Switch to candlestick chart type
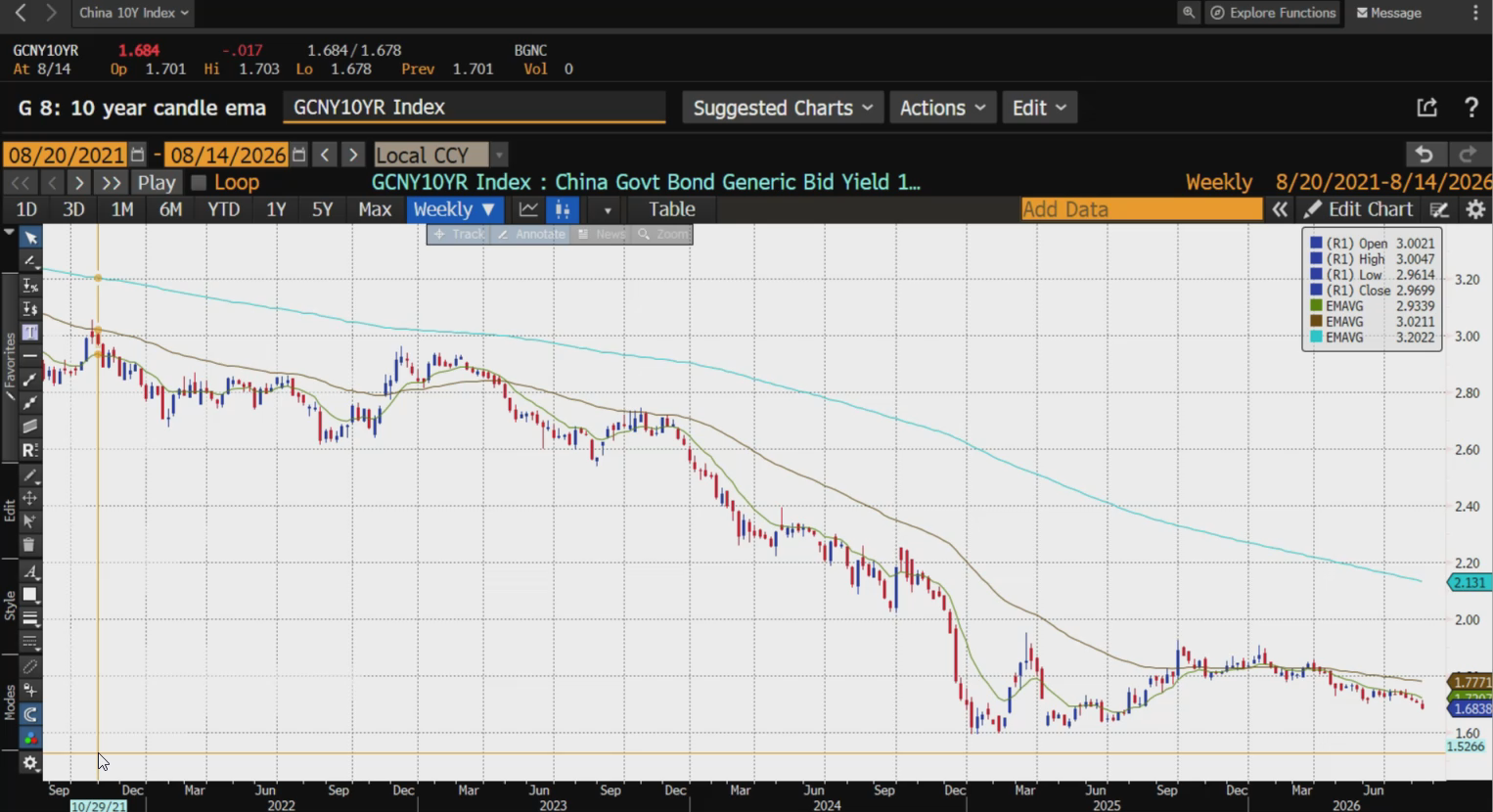The image size is (1493, 812). [563, 209]
